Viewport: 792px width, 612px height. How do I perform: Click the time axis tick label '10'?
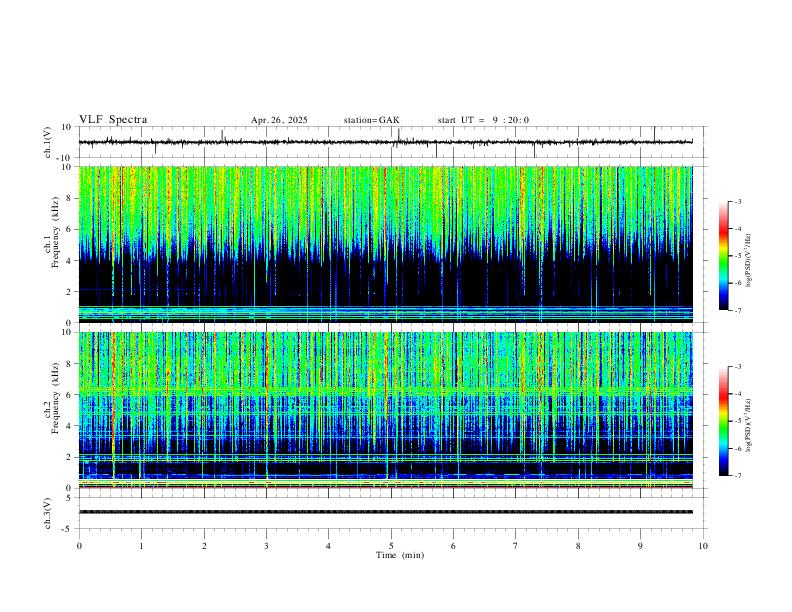(x=703, y=546)
